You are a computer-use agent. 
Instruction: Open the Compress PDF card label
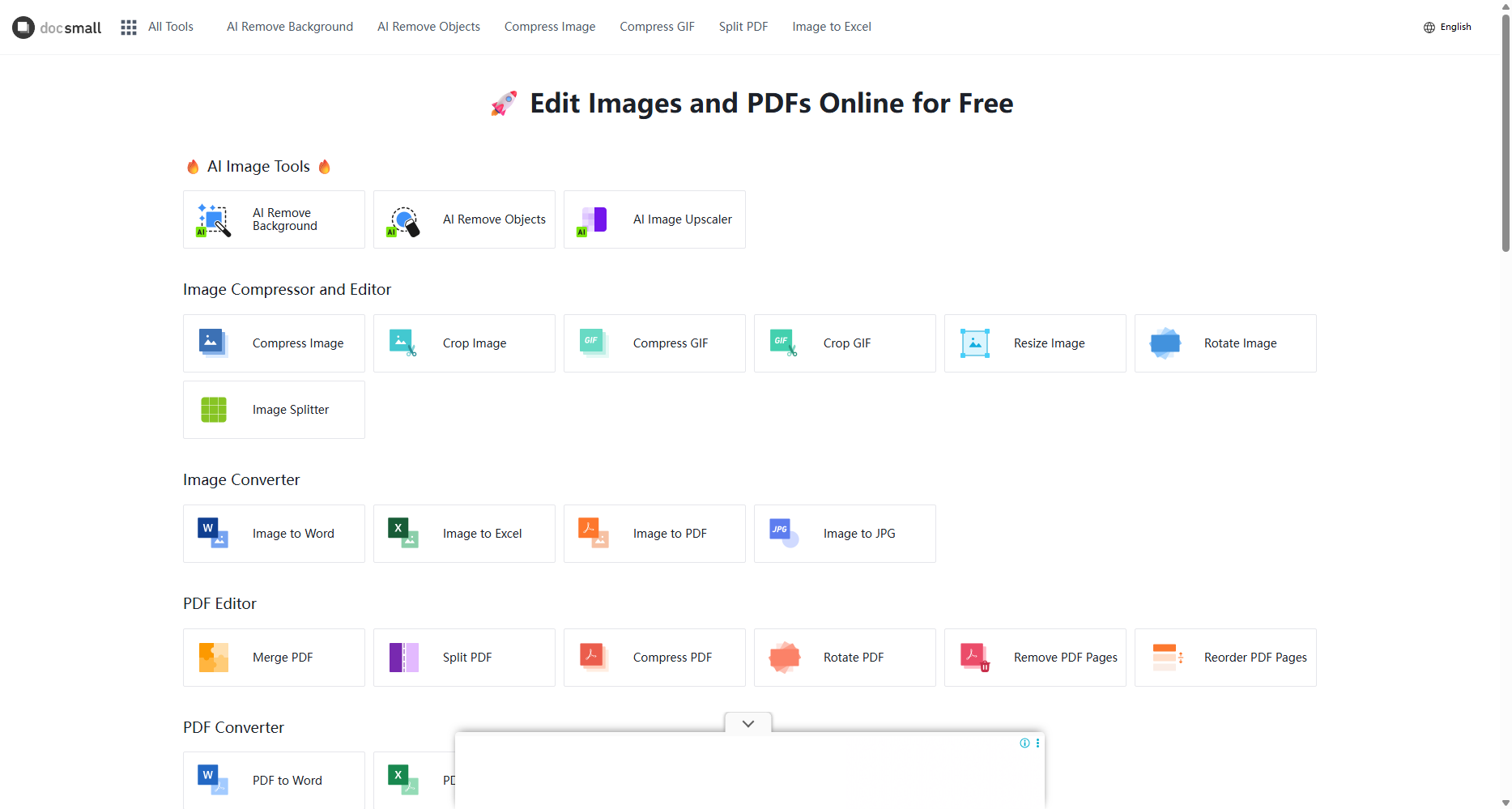point(672,658)
